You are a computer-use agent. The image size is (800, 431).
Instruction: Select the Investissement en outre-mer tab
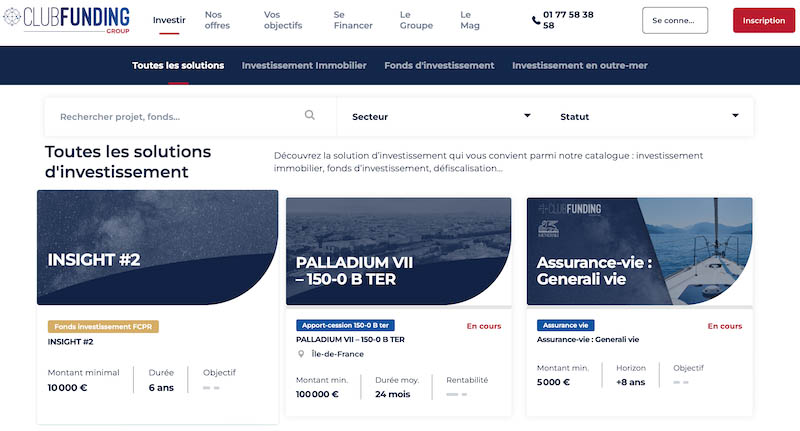point(580,65)
